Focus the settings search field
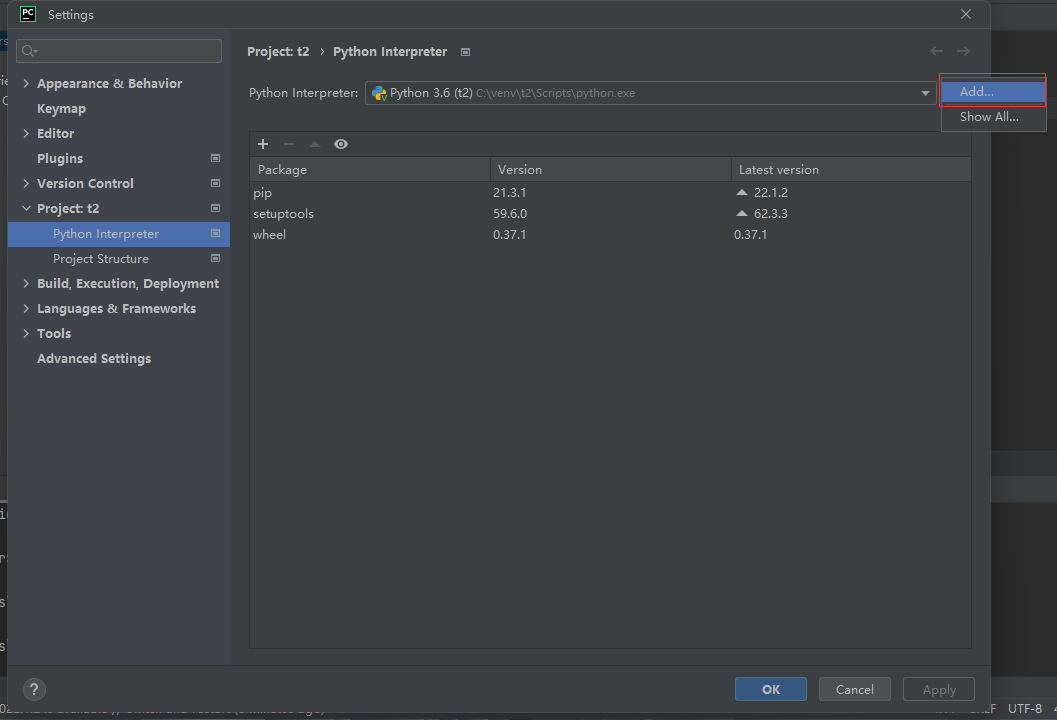Viewport: 1057px width, 720px height. point(119,51)
